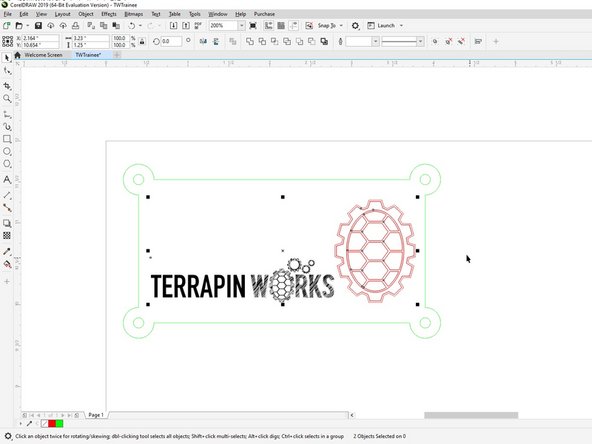Toggle the lock ratio padlock

click(x=142, y=42)
